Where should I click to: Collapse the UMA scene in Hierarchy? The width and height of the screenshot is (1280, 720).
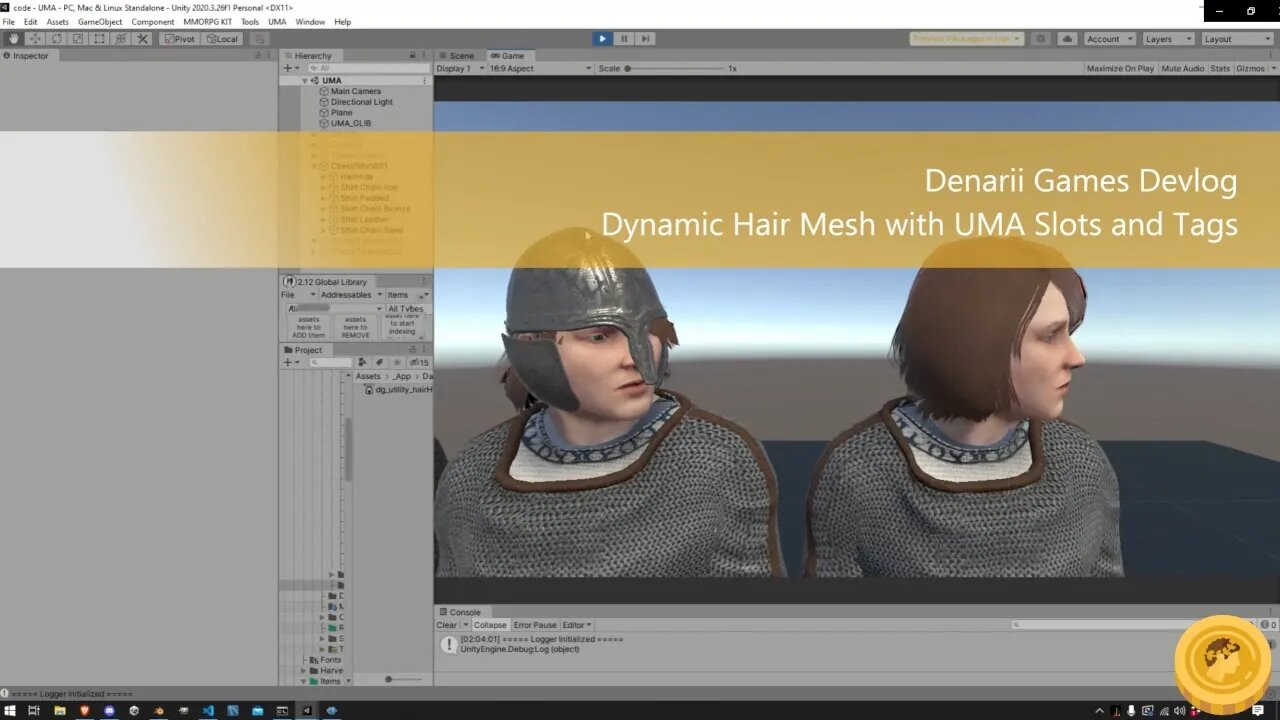tap(305, 80)
